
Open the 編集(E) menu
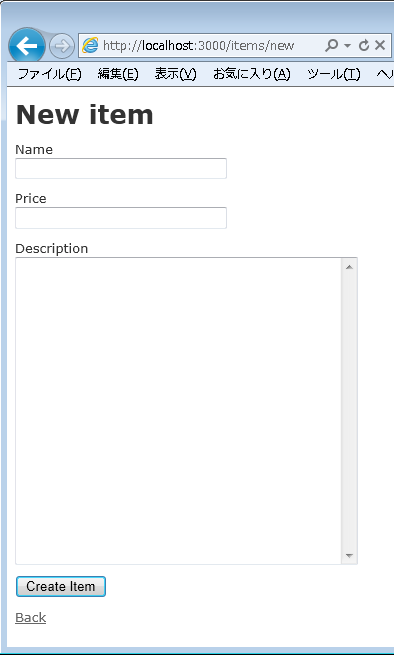click(x=118, y=74)
